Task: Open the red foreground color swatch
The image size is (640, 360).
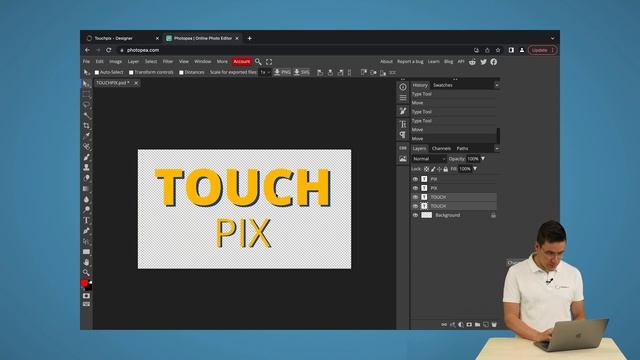Action: click(x=84, y=283)
